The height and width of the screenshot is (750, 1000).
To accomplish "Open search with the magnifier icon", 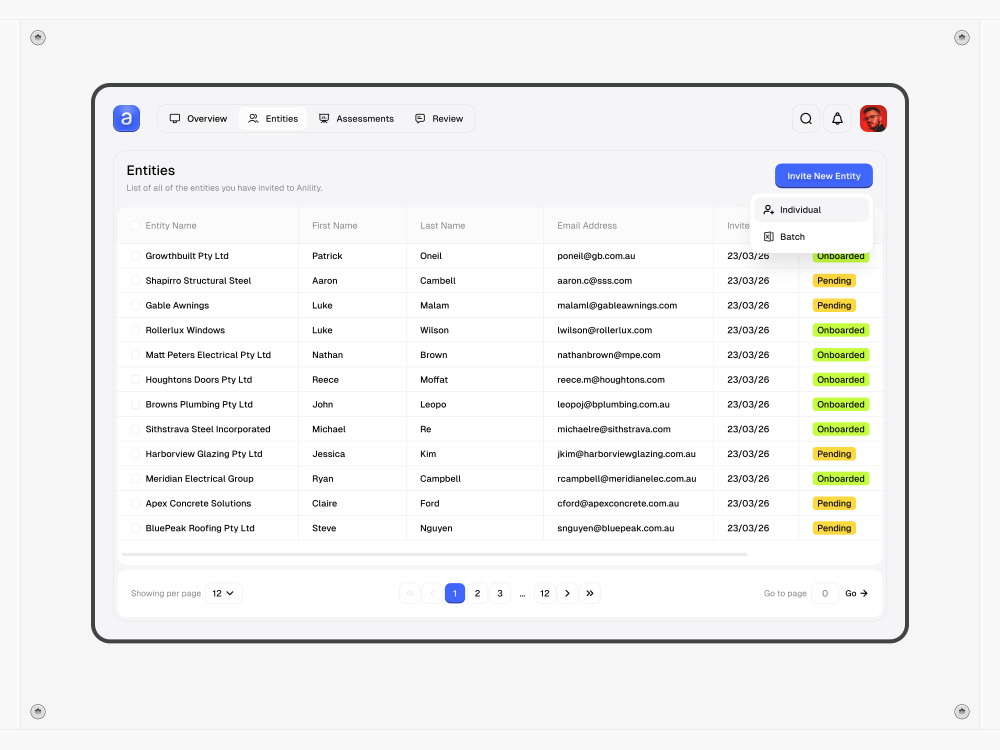I will 805,119.
